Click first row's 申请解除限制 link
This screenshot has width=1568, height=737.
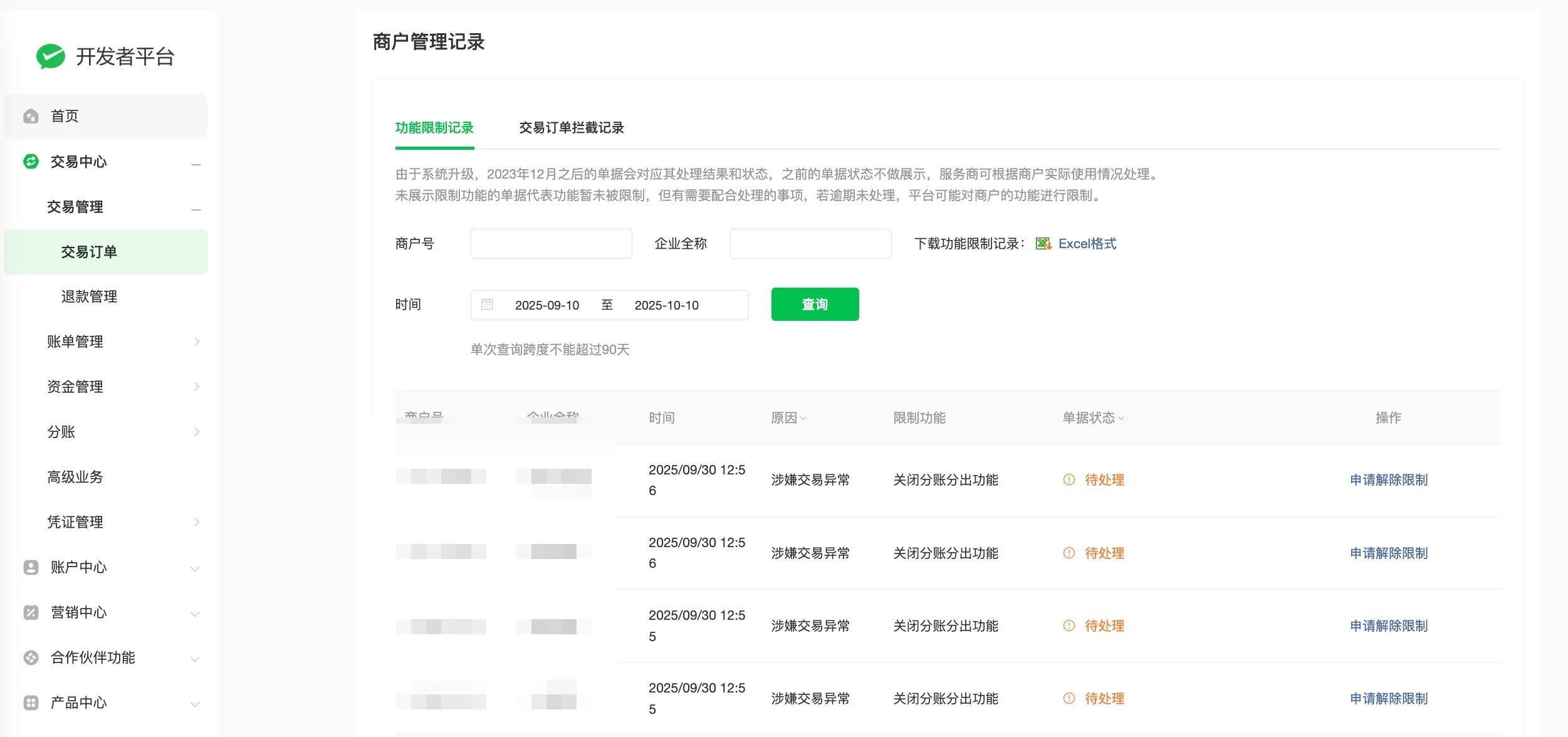click(1388, 480)
